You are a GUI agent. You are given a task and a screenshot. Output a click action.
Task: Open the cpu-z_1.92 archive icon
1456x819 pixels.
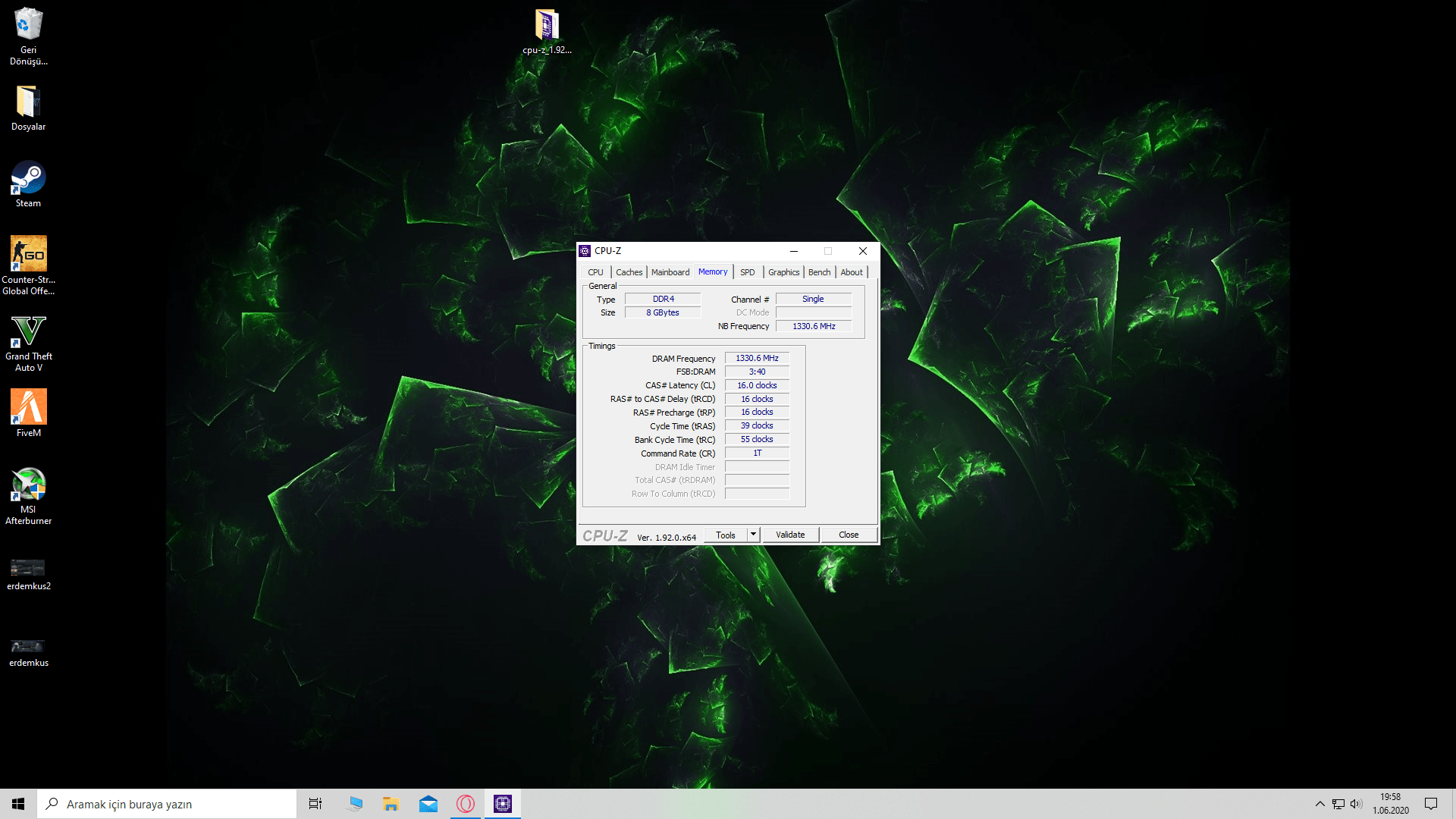pos(547,30)
